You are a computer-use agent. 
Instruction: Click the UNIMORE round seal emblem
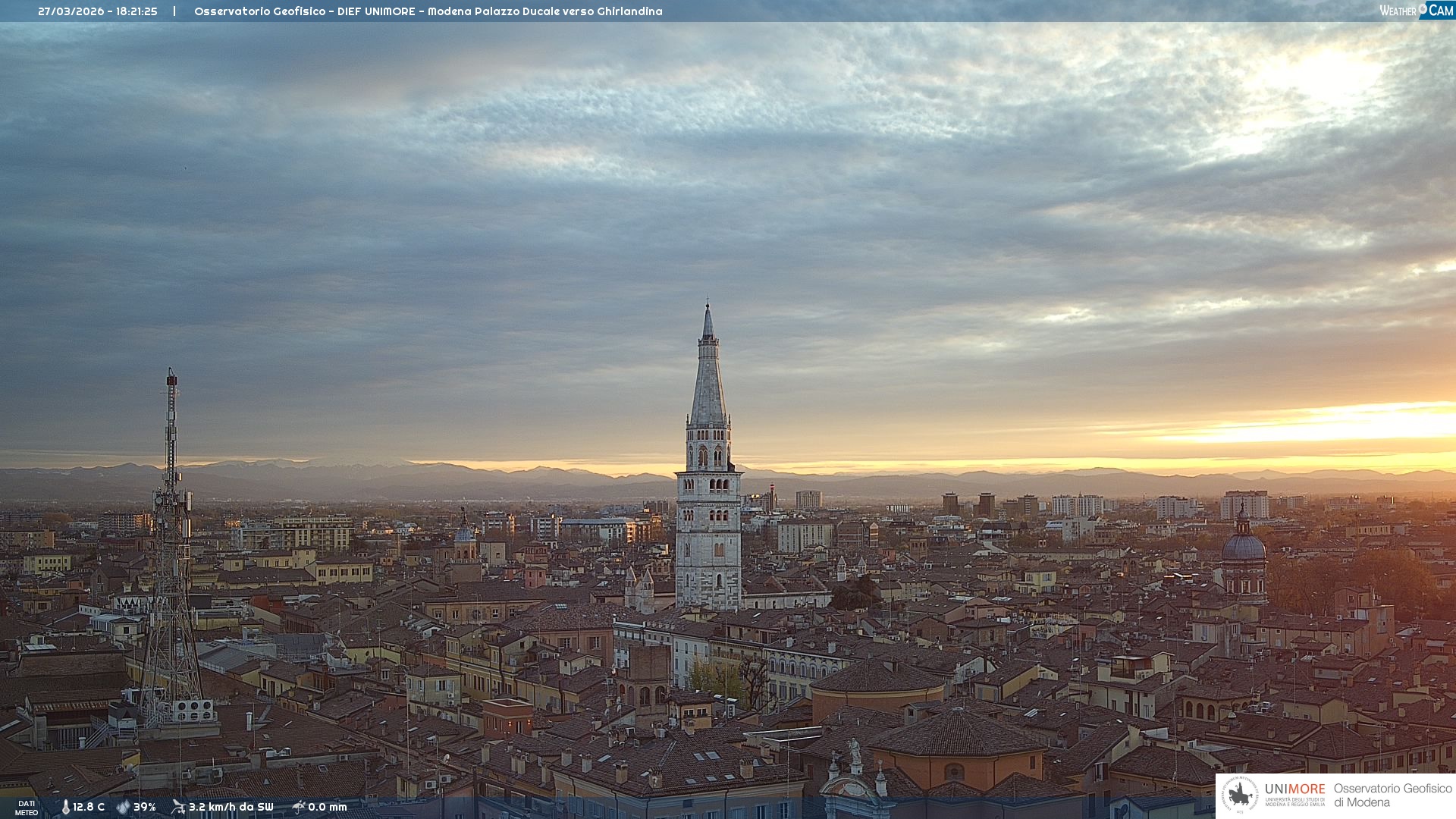click(1240, 795)
